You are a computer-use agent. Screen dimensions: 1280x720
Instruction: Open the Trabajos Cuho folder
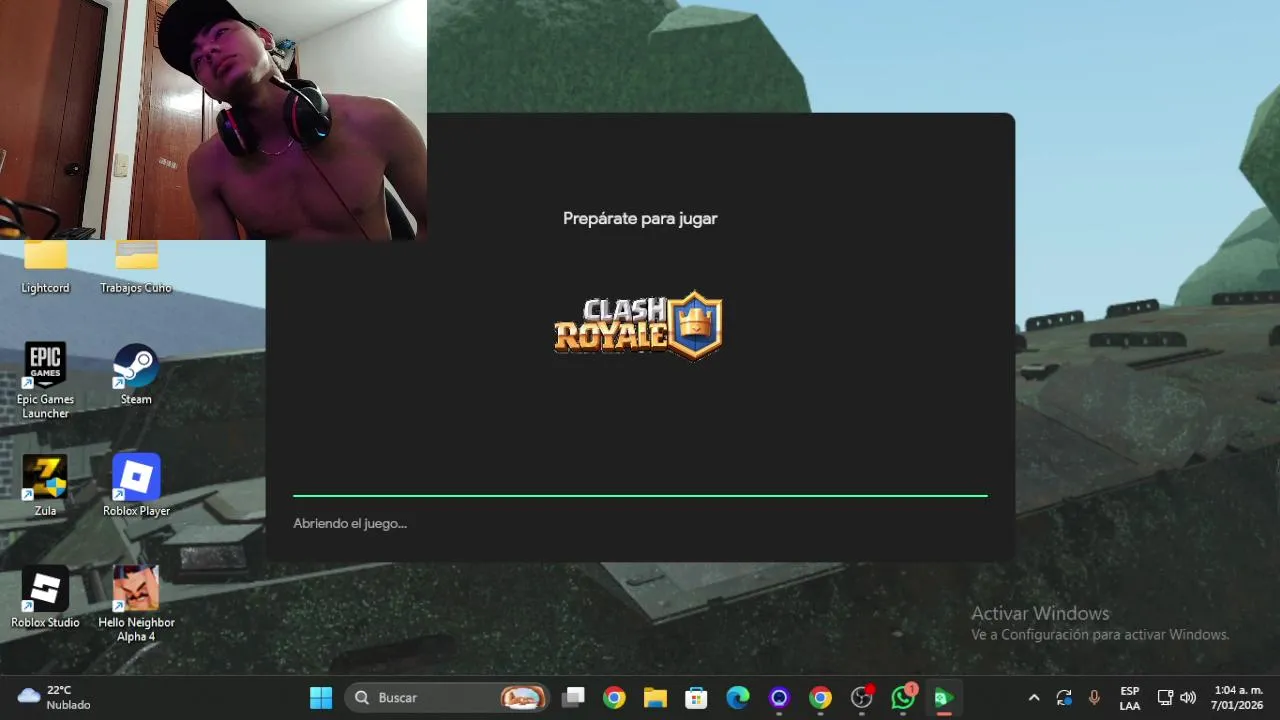(136, 268)
